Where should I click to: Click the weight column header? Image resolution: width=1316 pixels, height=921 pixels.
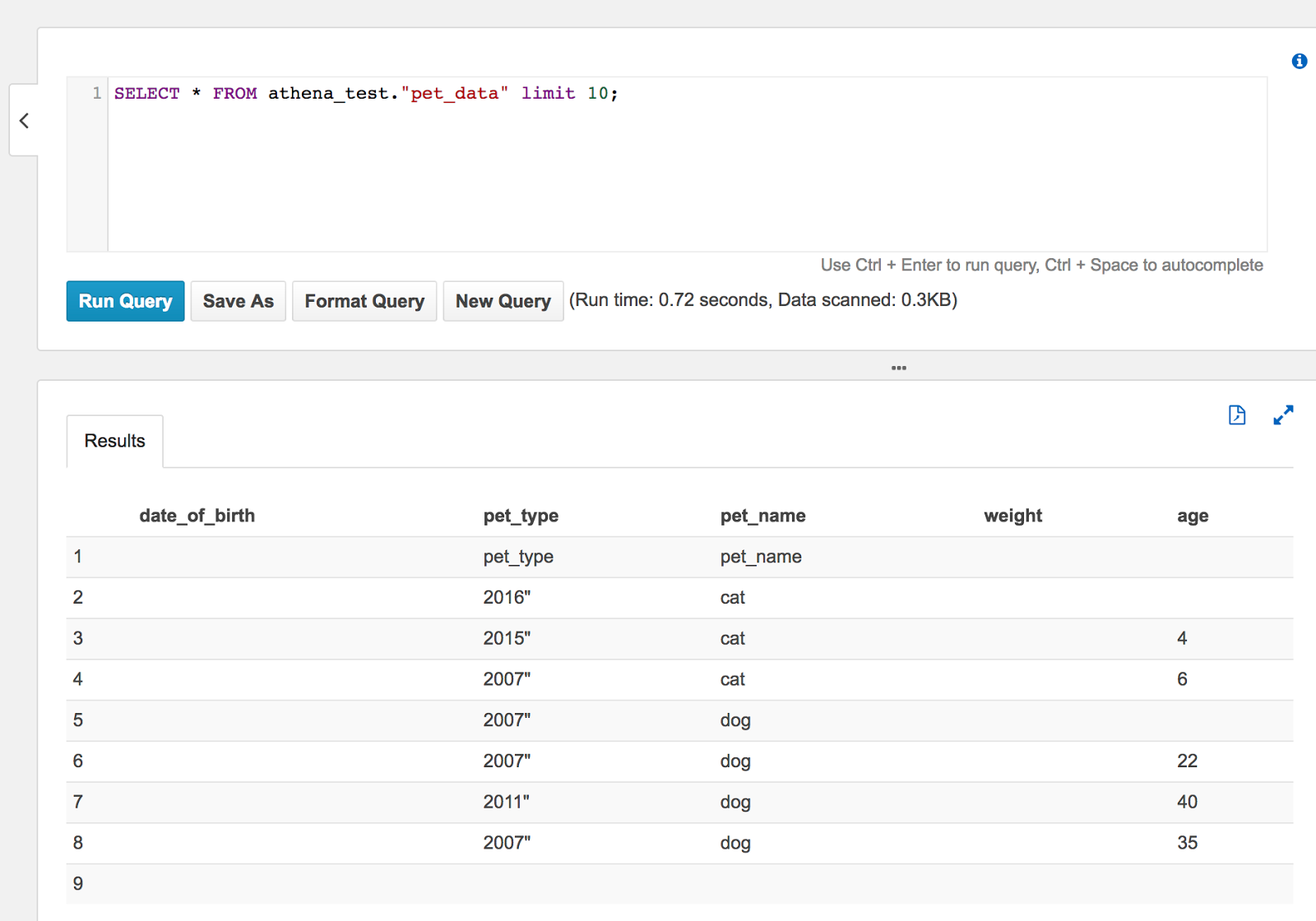(x=1012, y=516)
